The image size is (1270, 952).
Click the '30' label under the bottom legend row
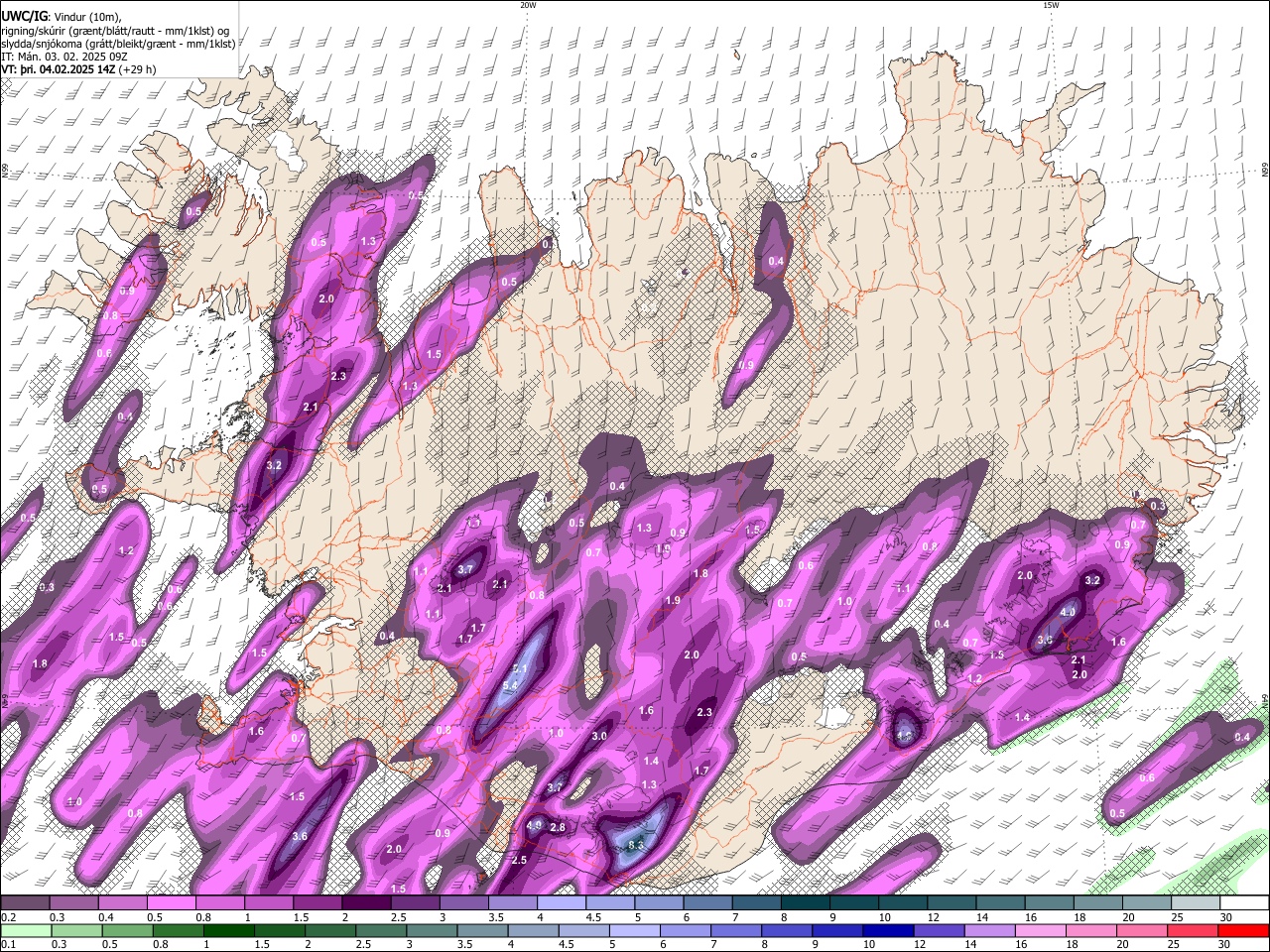[x=1225, y=945]
